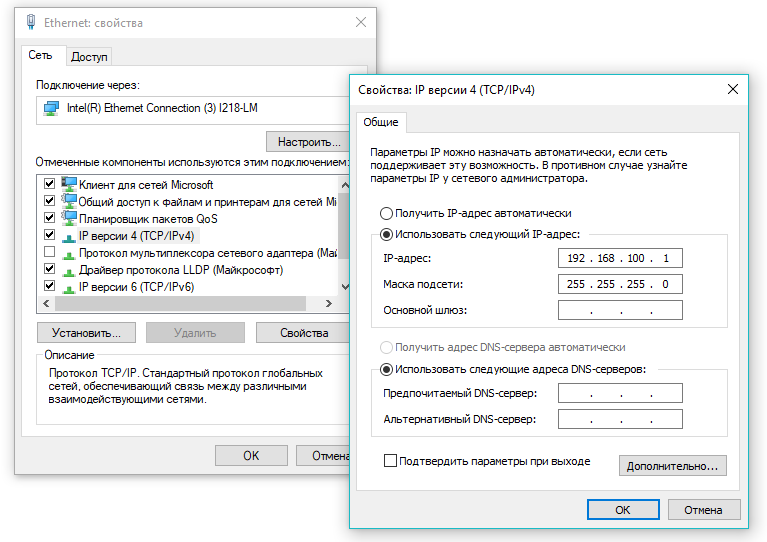
Task: Enable the multiplexor protocol checkbox
Action: click(x=49, y=253)
